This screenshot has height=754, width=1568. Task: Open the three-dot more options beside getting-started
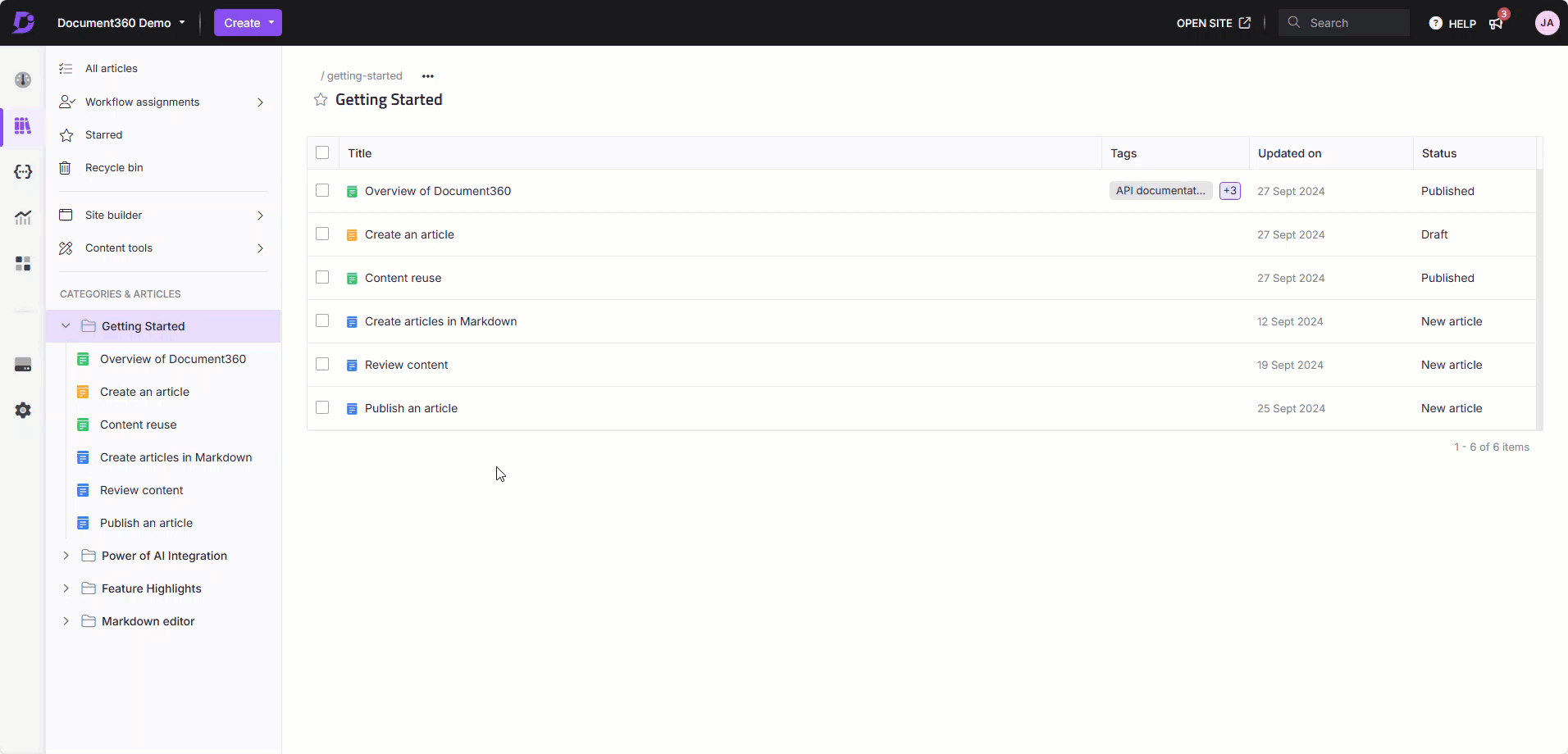point(428,76)
